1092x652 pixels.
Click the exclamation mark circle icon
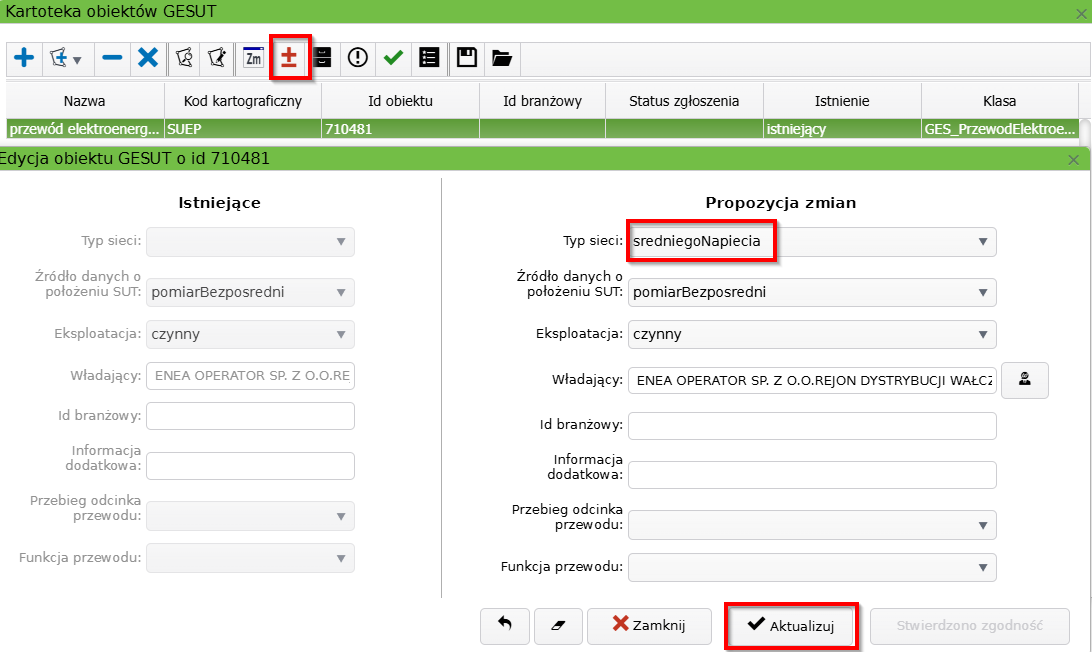357,58
